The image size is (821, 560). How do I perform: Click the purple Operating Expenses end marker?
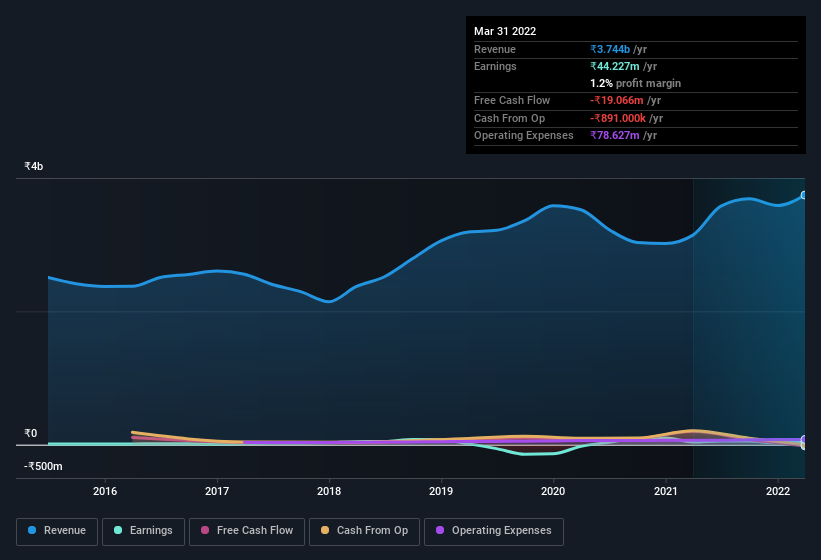tap(804, 439)
